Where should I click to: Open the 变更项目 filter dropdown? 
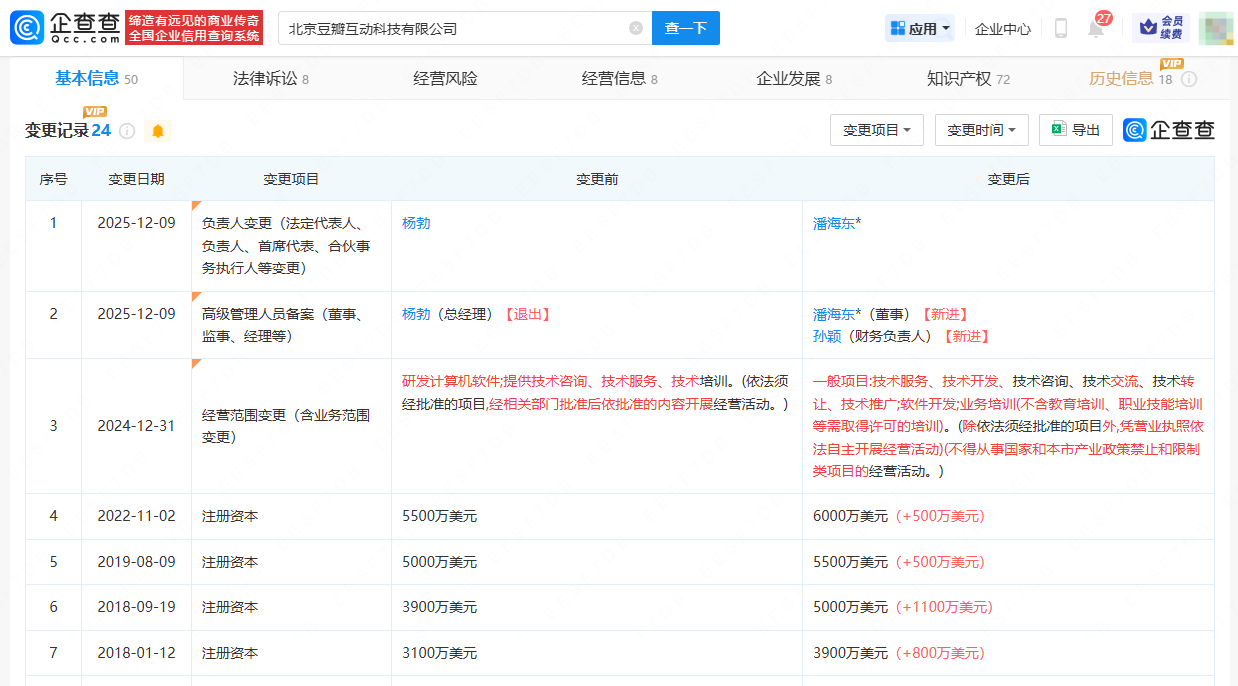coord(877,130)
